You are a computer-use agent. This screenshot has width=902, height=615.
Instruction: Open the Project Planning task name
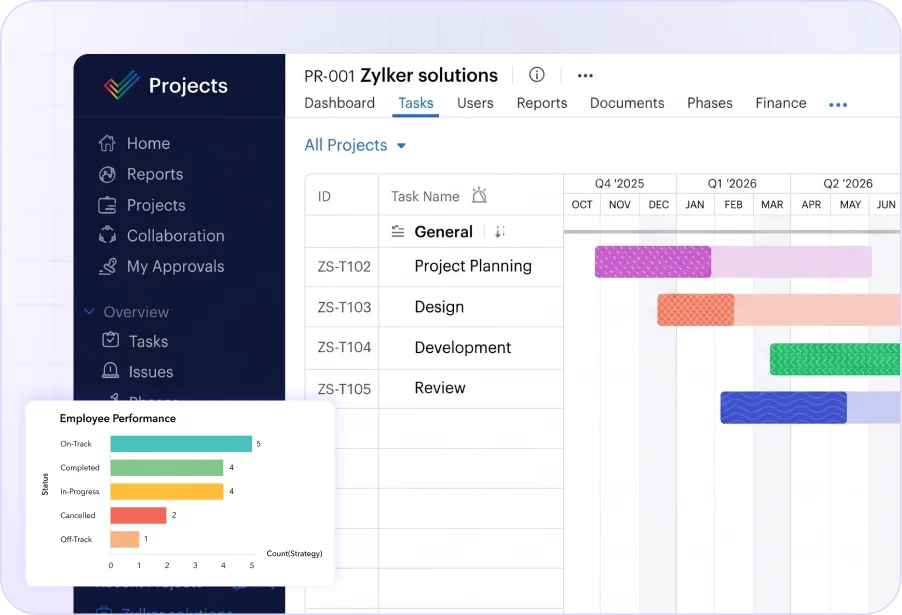pos(473,266)
